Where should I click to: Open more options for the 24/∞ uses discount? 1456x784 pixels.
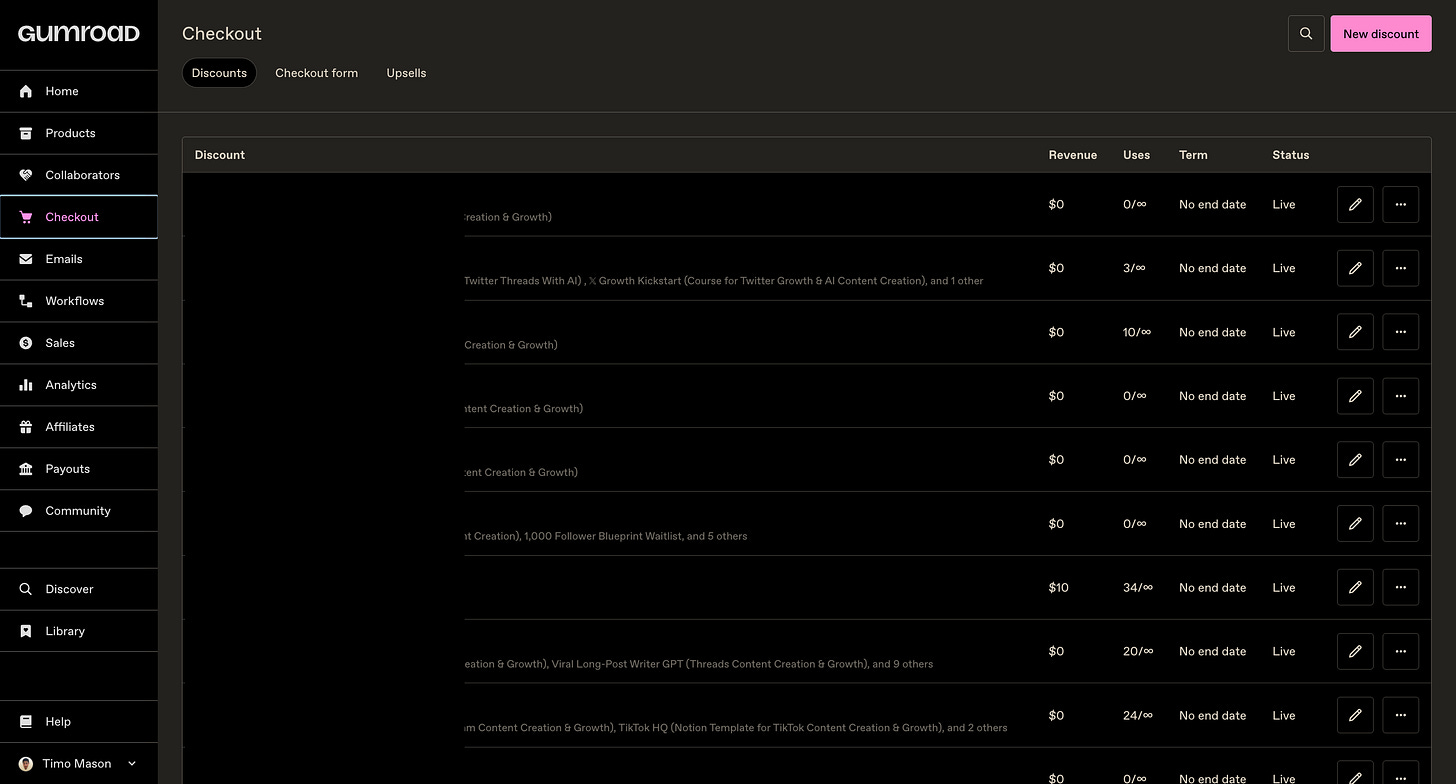pyautogui.click(x=1400, y=715)
